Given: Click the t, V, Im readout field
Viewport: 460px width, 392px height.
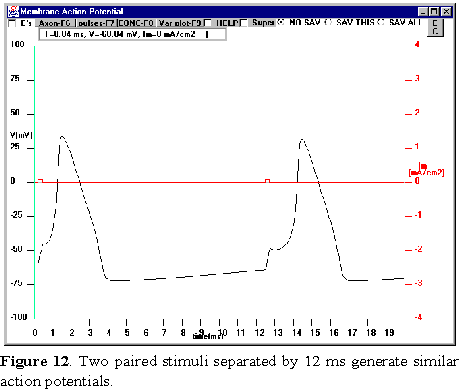Looking at the screenshot, I should click(133, 34).
